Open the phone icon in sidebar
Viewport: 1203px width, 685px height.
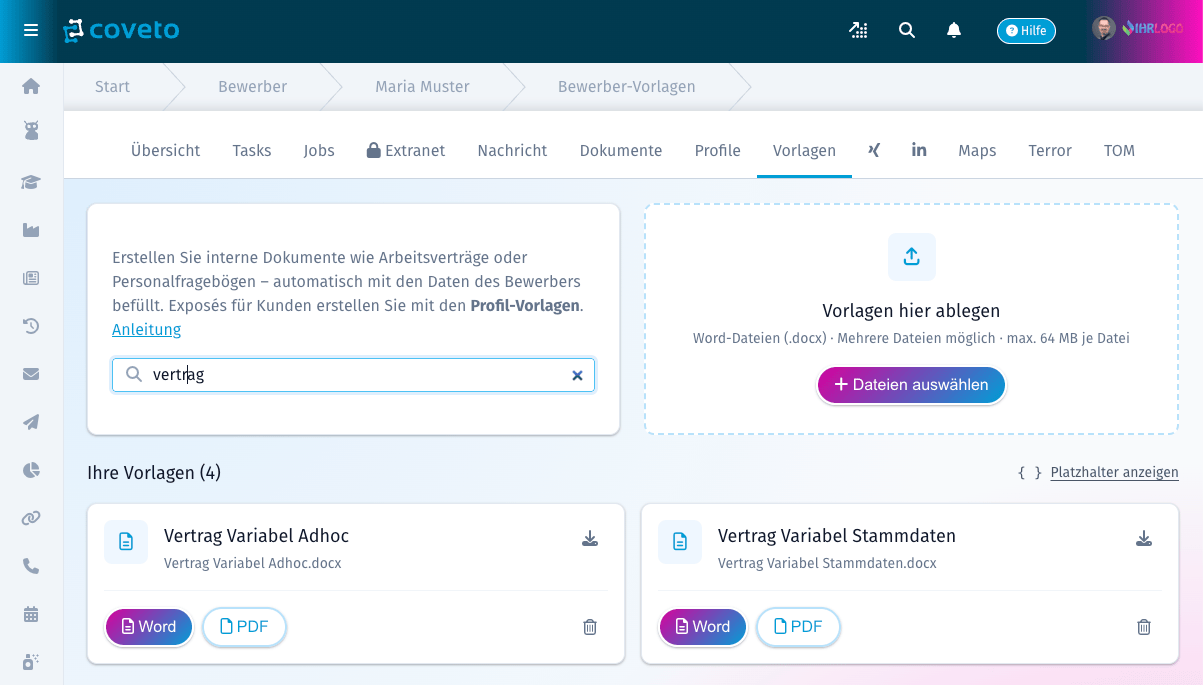(x=31, y=566)
